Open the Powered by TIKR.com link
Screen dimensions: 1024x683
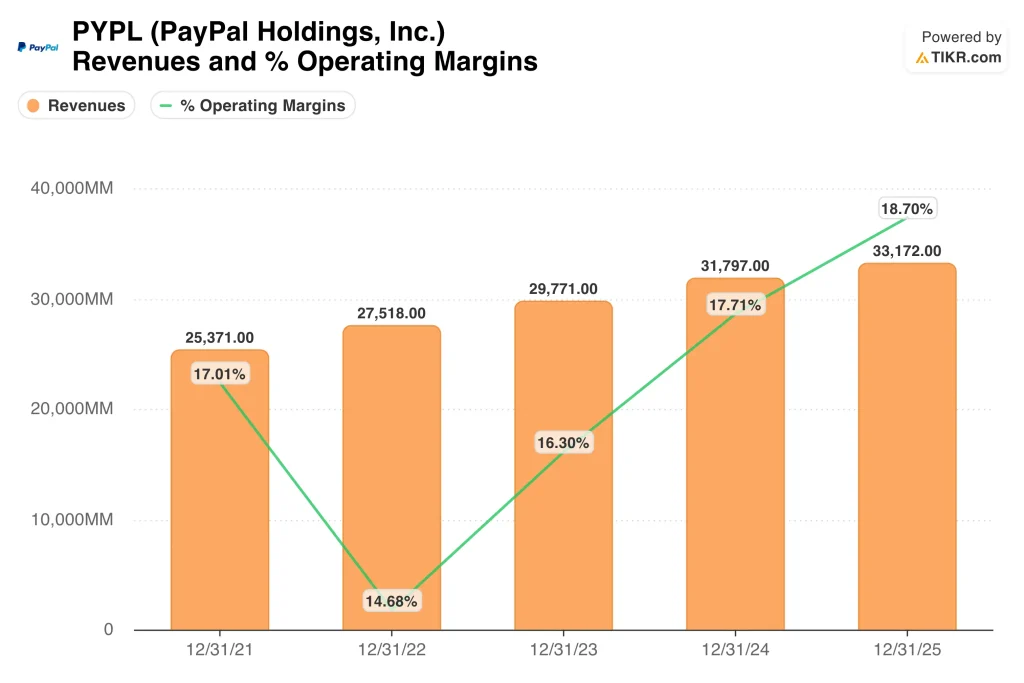pos(957,48)
